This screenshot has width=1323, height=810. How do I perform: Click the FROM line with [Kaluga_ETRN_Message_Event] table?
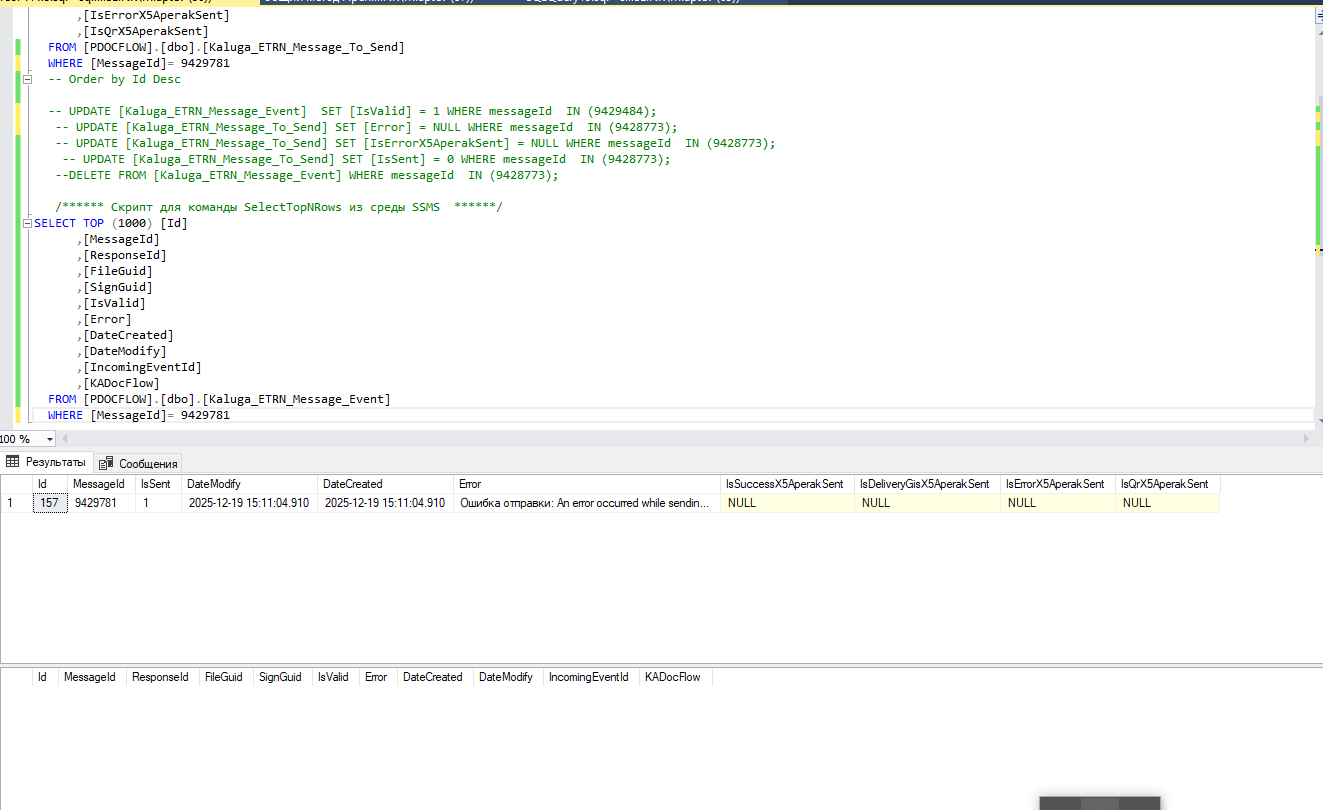click(219, 399)
